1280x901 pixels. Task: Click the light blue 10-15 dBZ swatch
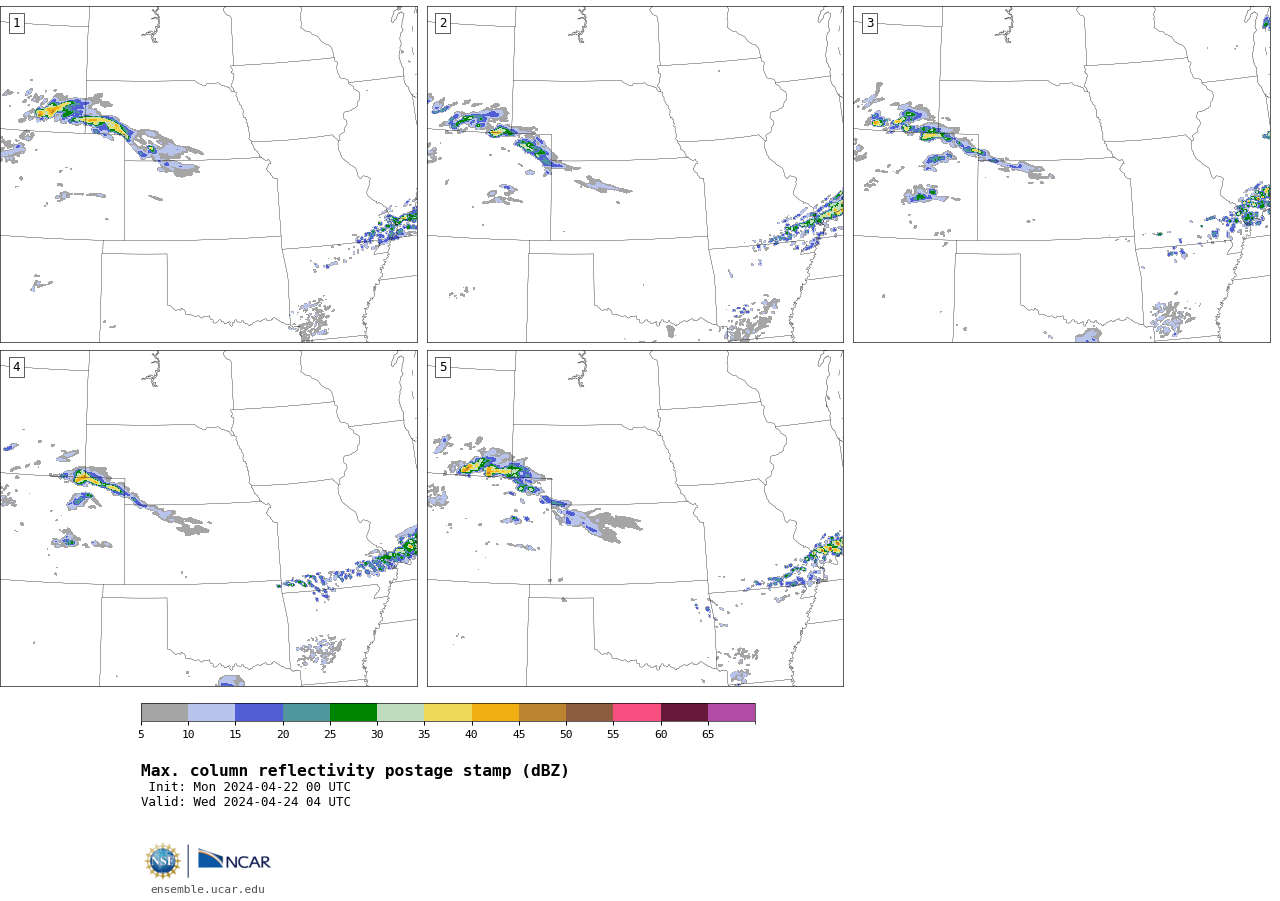[211, 713]
